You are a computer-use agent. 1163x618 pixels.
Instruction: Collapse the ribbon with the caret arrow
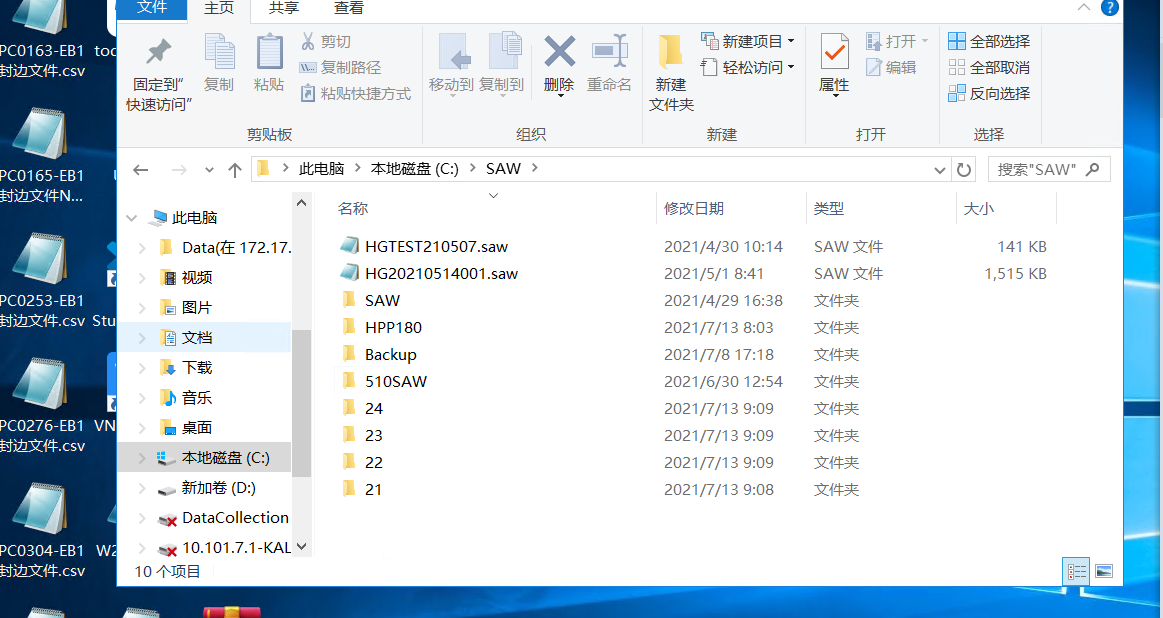click(x=1084, y=7)
